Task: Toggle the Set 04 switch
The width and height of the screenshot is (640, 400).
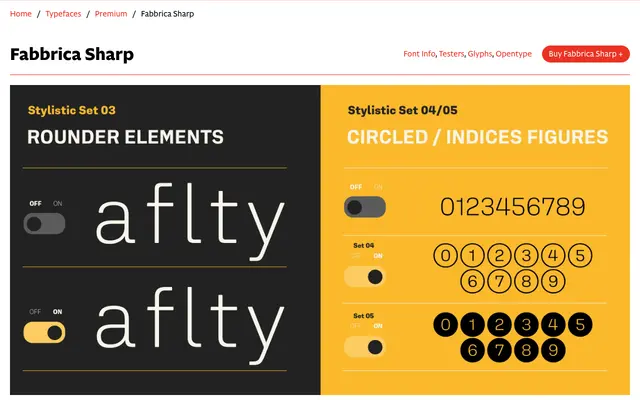Action: [365, 277]
